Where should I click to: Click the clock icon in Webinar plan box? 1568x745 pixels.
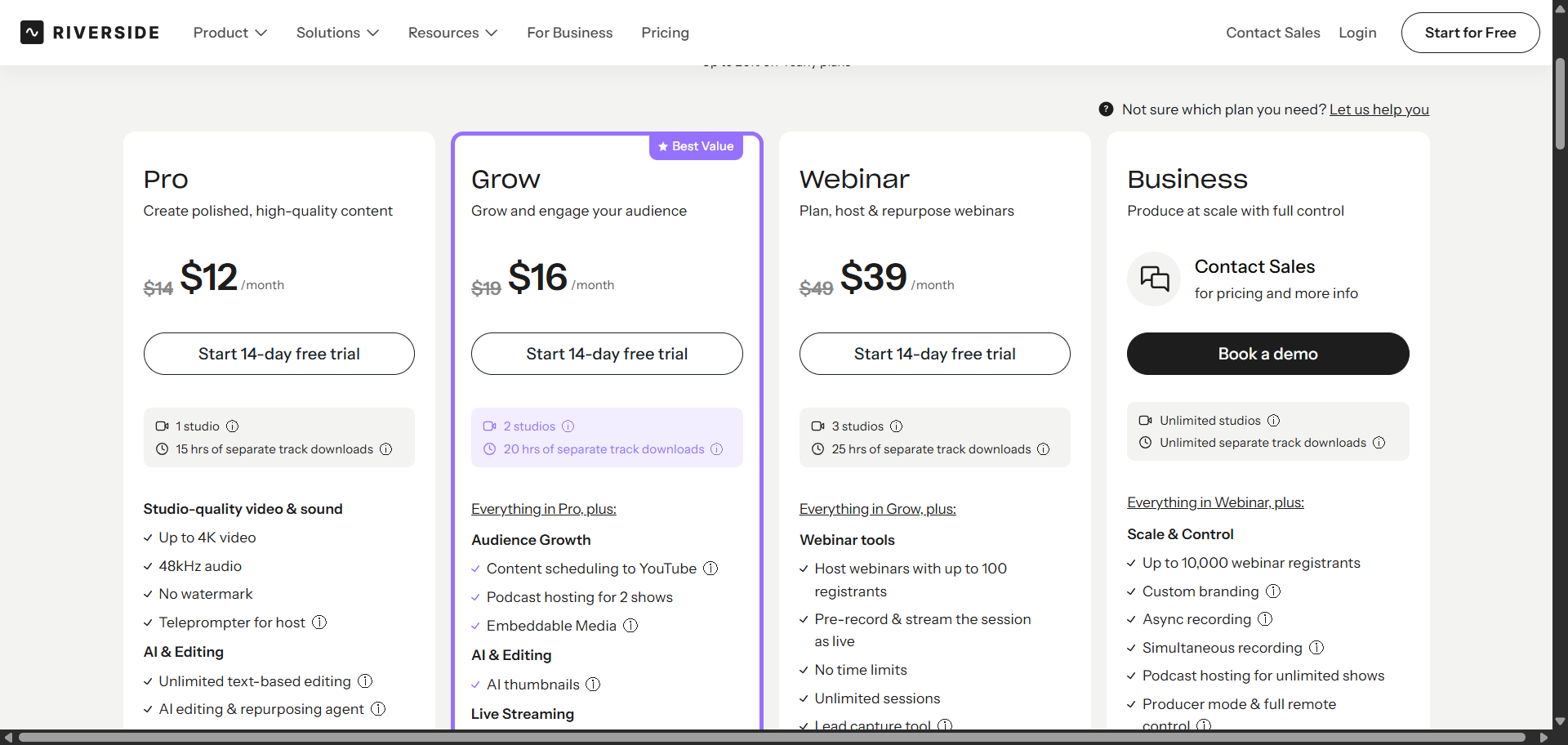[x=818, y=449]
